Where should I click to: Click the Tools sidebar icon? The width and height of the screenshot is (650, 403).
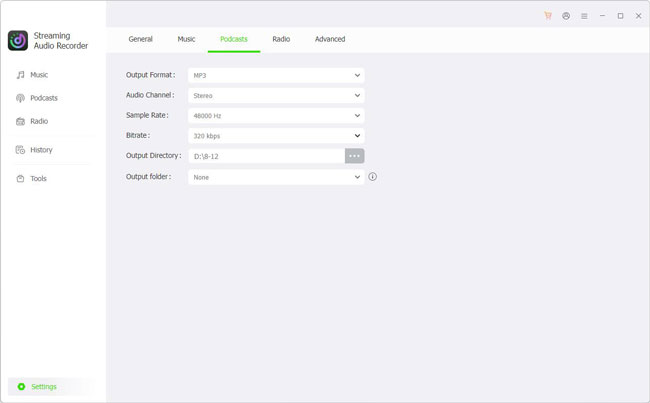point(20,178)
